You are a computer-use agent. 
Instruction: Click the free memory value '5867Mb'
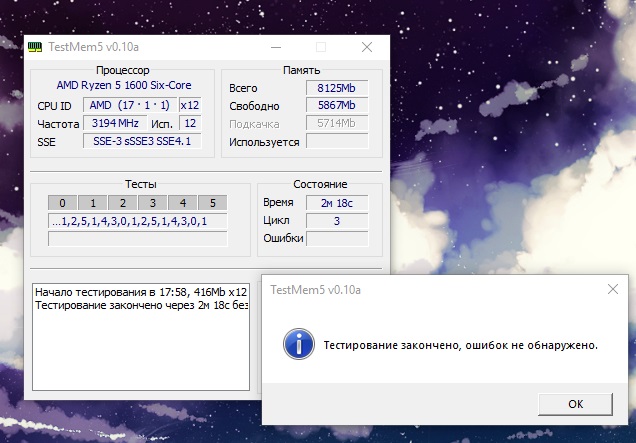tap(337, 105)
